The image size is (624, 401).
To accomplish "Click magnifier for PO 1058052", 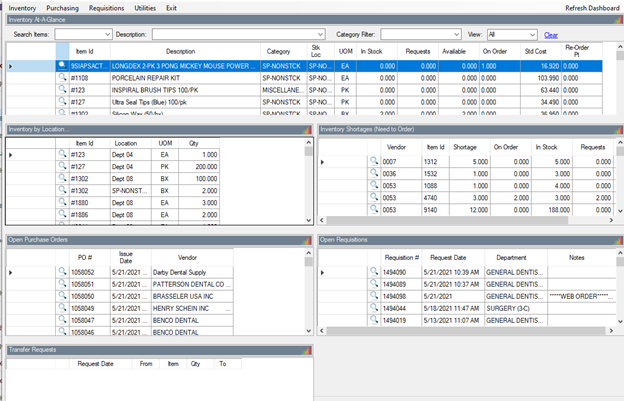I will pyautogui.click(x=62, y=272).
